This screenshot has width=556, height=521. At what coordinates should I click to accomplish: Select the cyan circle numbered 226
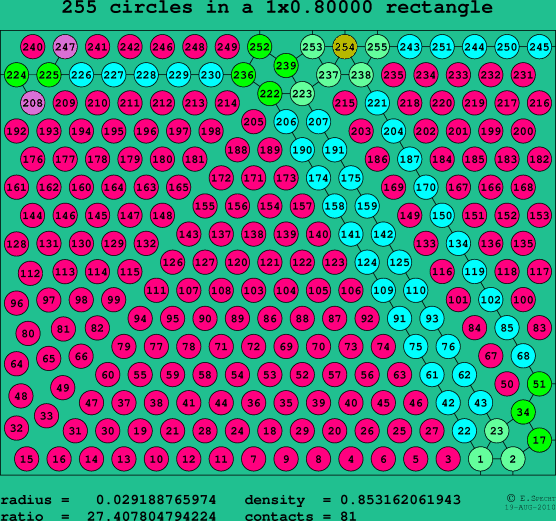point(81,75)
